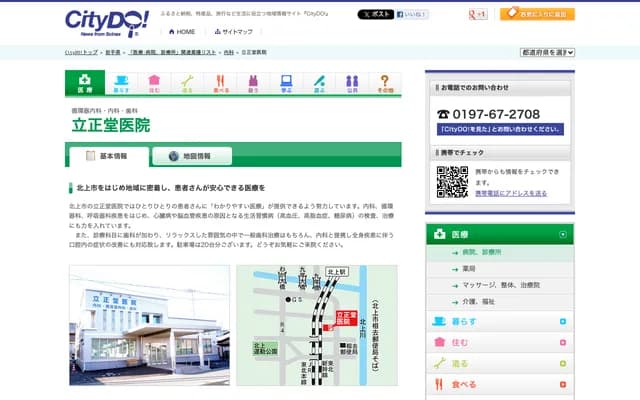The width and height of the screenshot is (640, 400).
Task: Select the blue 暮らす cup icon
Action: (x=121, y=83)
